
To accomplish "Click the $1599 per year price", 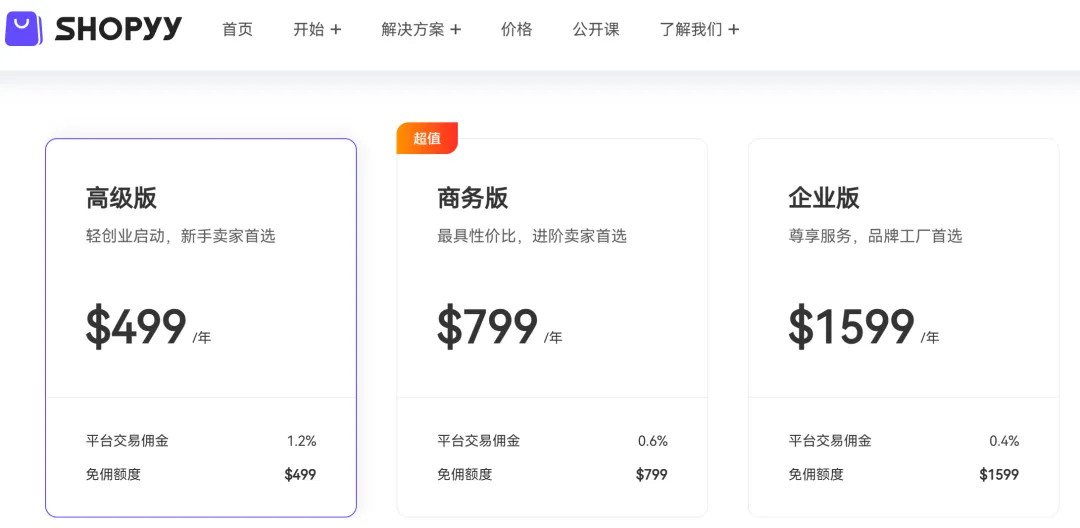I will pos(852,327).
